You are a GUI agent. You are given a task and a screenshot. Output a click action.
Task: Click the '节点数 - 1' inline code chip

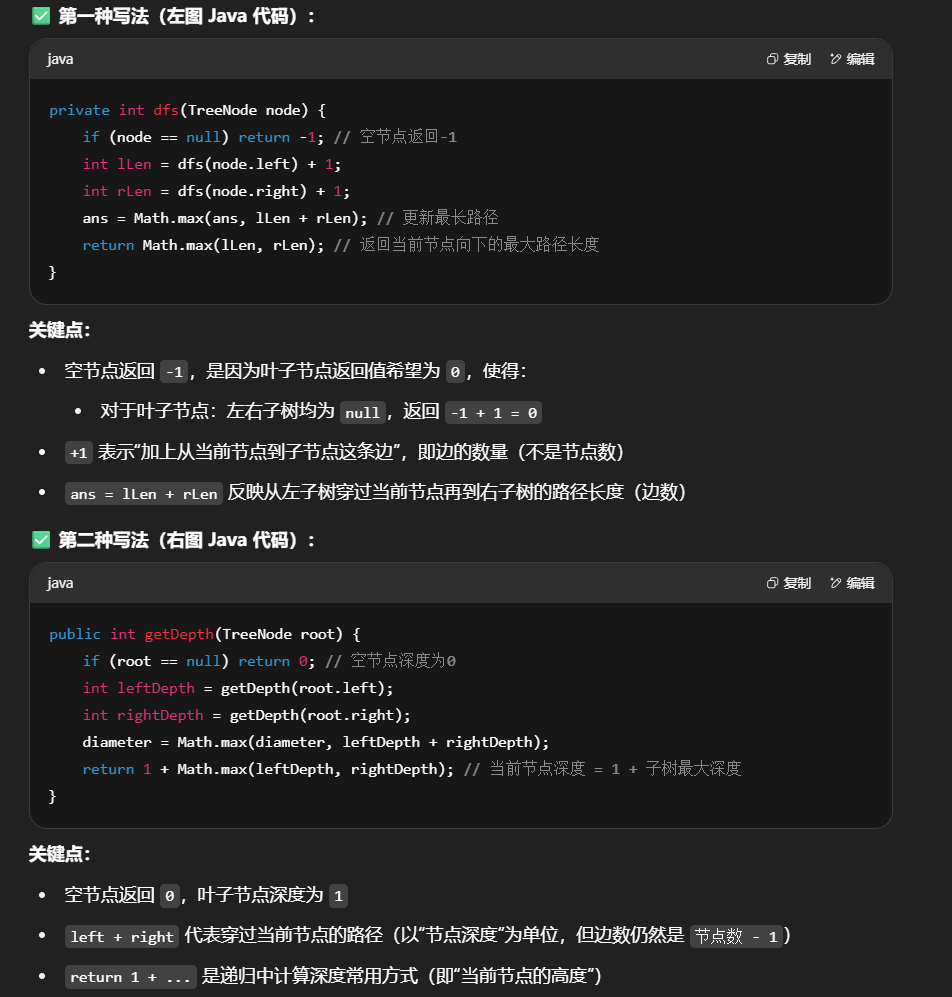pos(737,937)
